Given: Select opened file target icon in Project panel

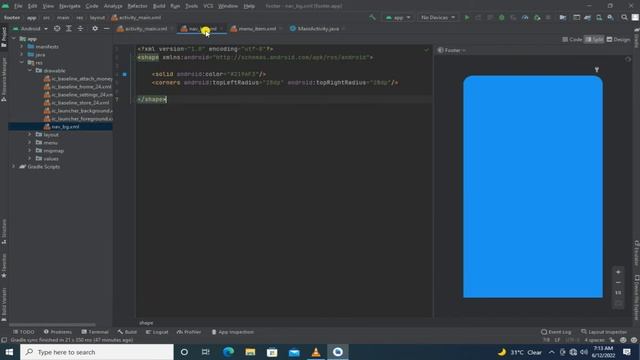Looking at the screenshot, I should [57, 29].
